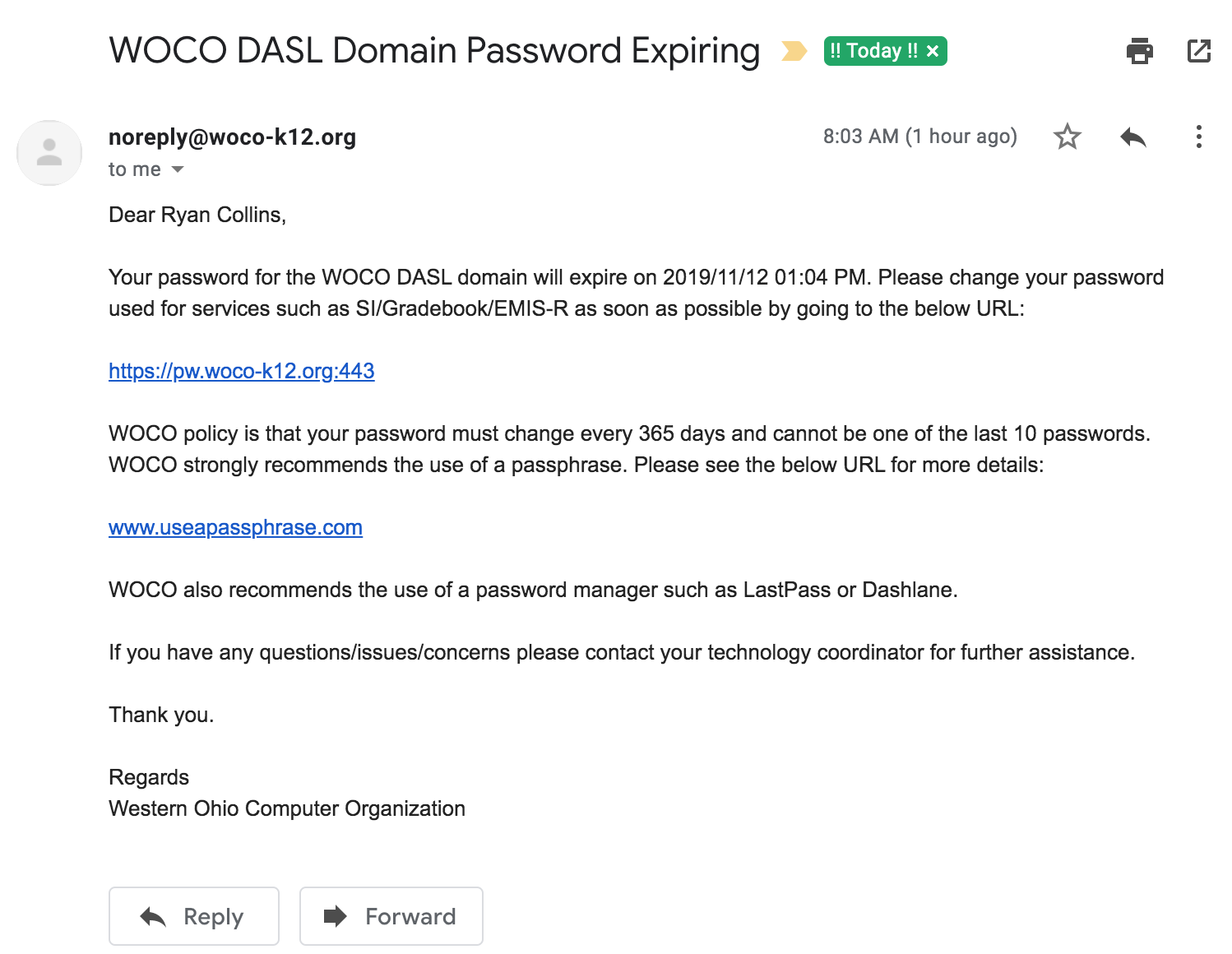Screen dimensions: 1232x954
Task: Click the reply arrow icon beside the star
Action: (x=1133, y=137)
